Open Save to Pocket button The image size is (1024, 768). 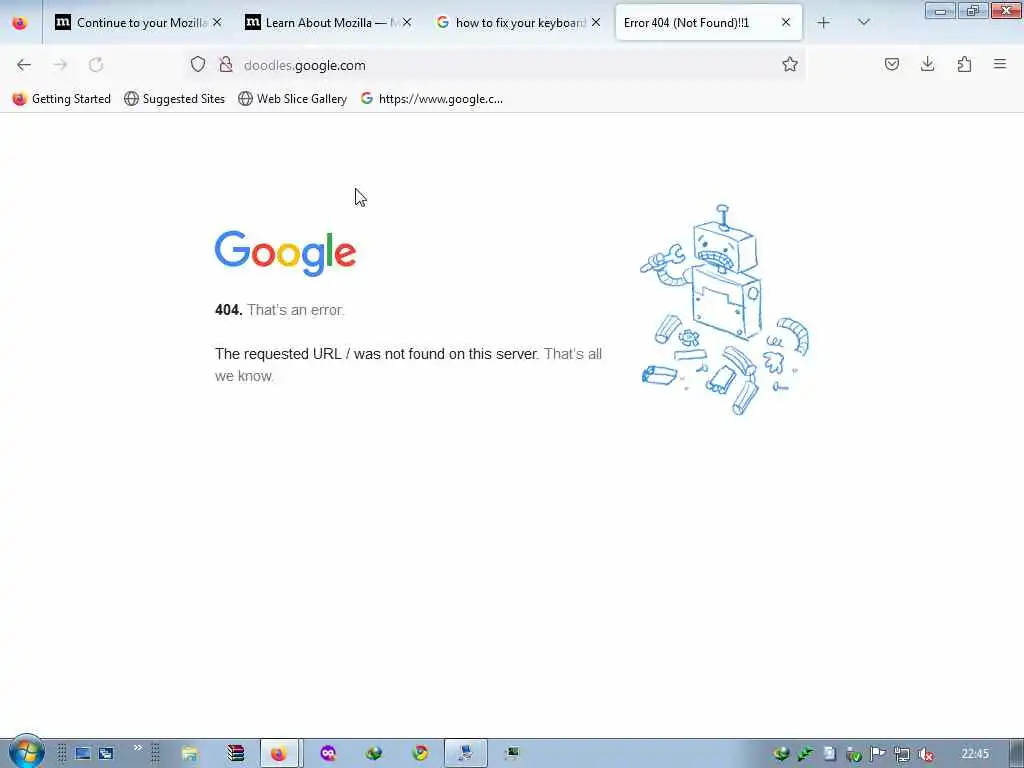[891, 64]
